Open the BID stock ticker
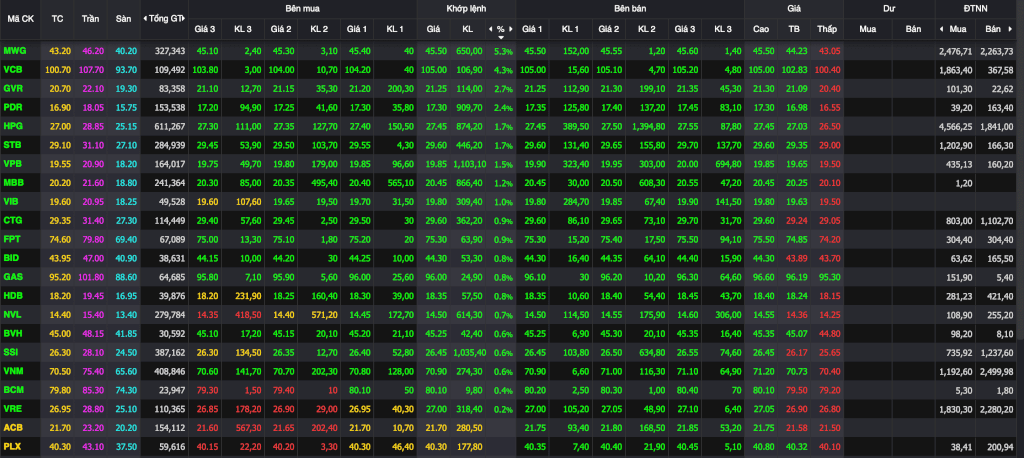This screenshot has width=1024, height=458. point(11,258)
